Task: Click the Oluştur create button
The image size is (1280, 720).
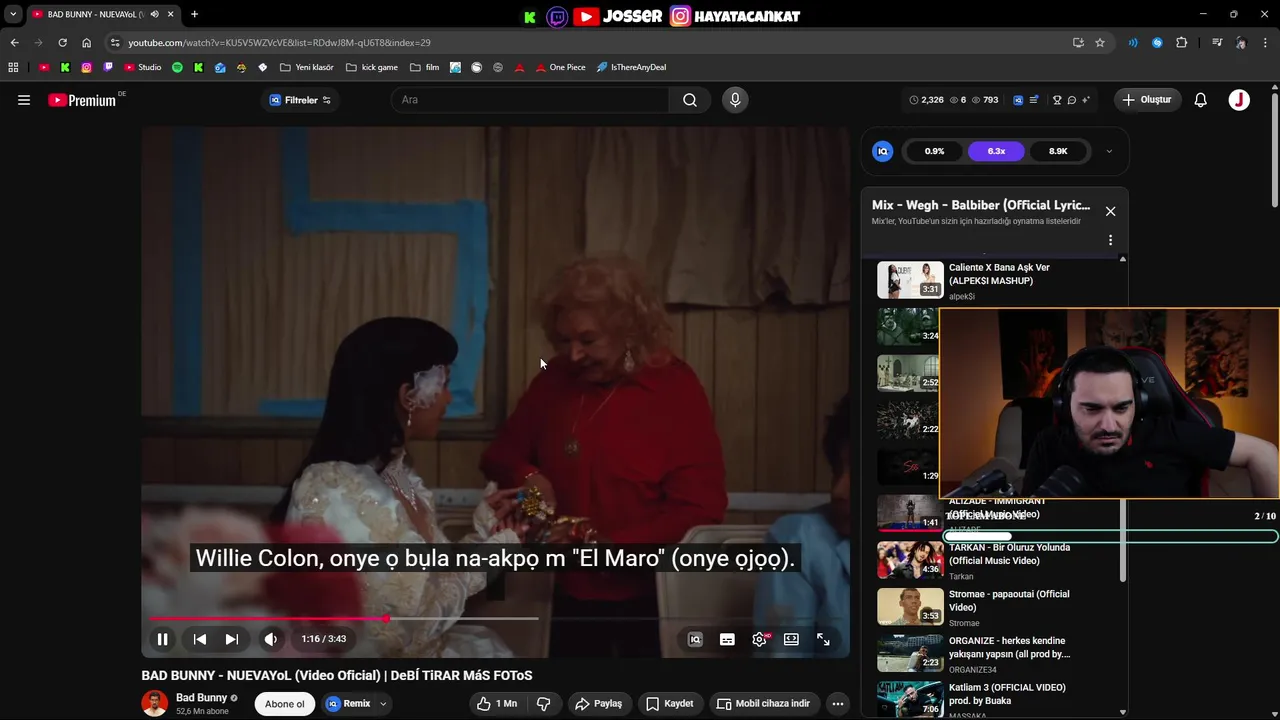Action: (x=1146, y=100)
